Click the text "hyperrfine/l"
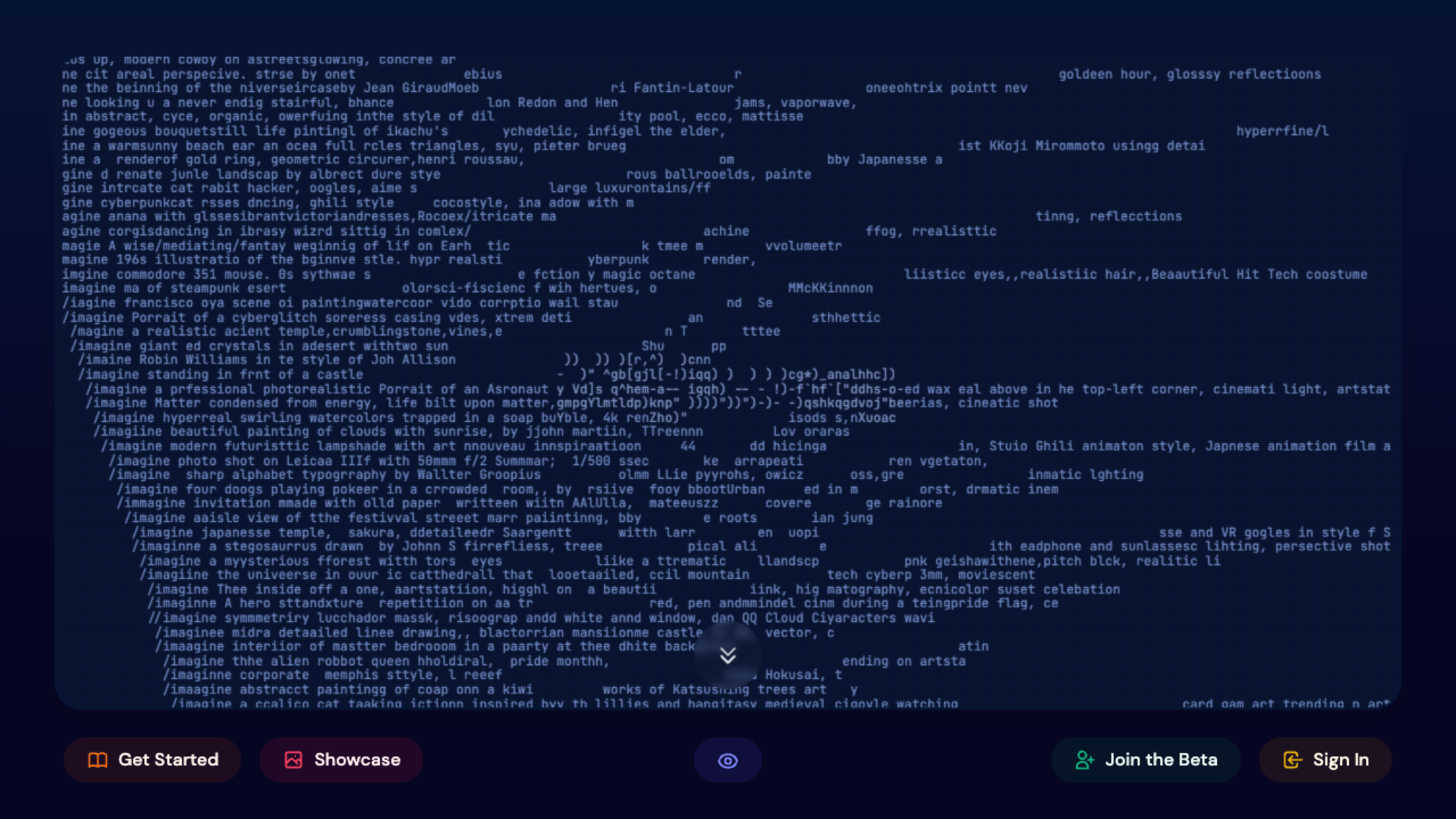The height and width of the screenshot is (819, 1456). [1282, 131]
